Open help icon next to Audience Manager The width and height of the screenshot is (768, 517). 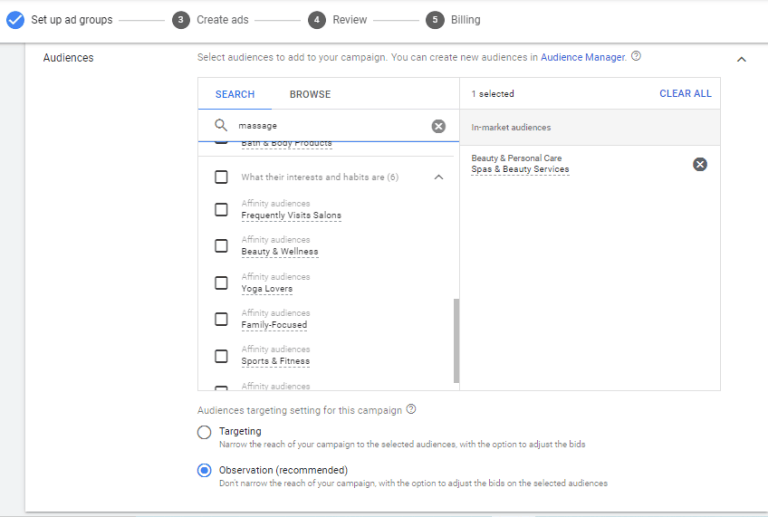[636, 56]
